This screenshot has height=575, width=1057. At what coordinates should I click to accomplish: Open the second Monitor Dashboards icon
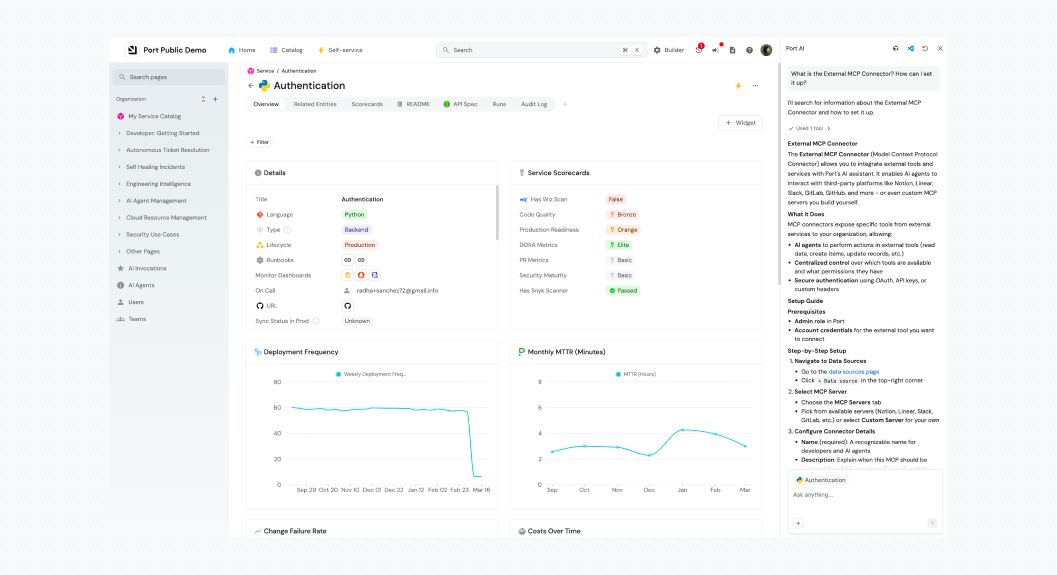361,275
